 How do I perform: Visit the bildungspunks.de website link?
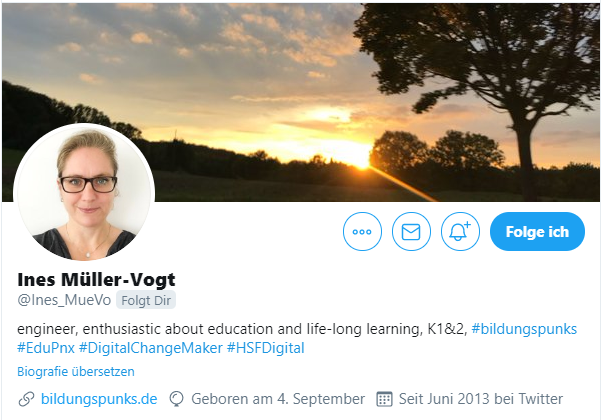tap(99, 399)
